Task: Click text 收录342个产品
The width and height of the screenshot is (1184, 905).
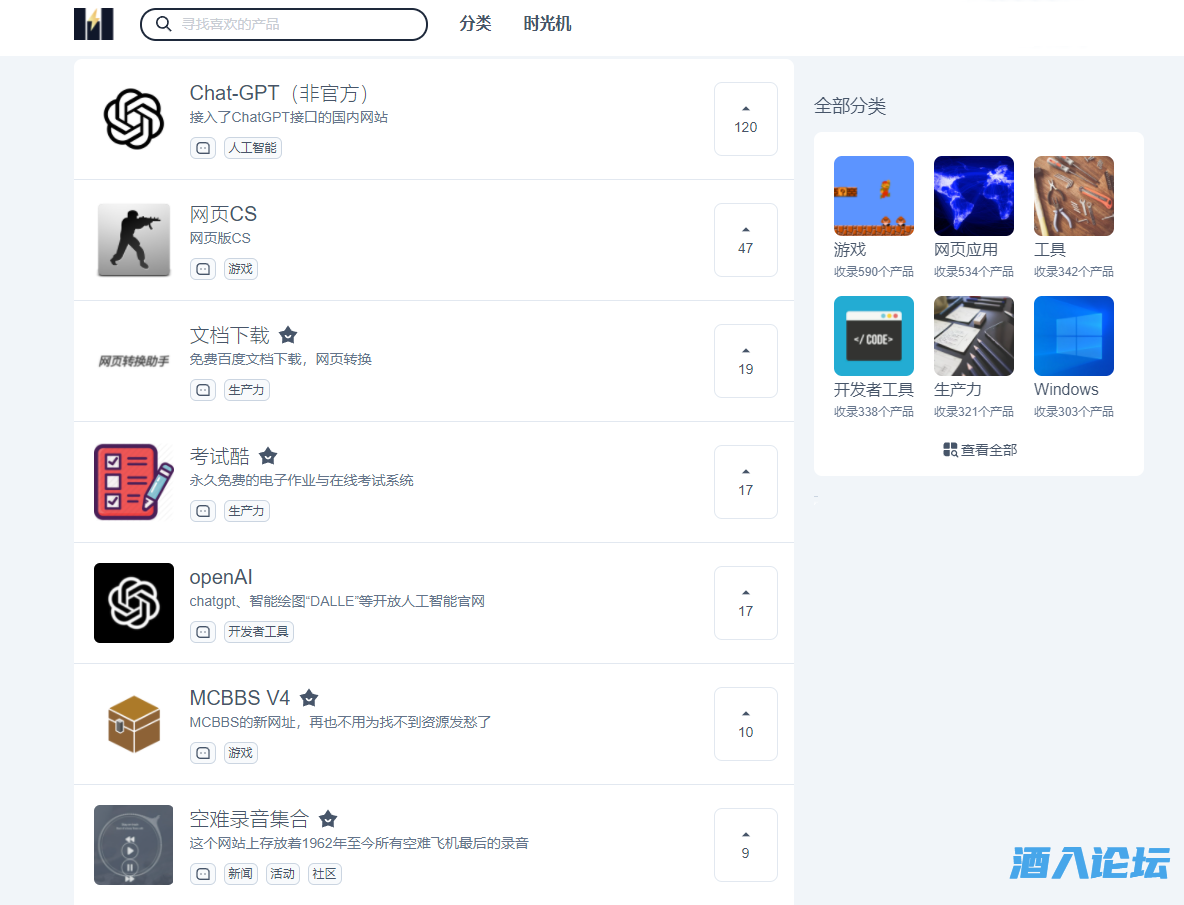Action: (1074, 272)
